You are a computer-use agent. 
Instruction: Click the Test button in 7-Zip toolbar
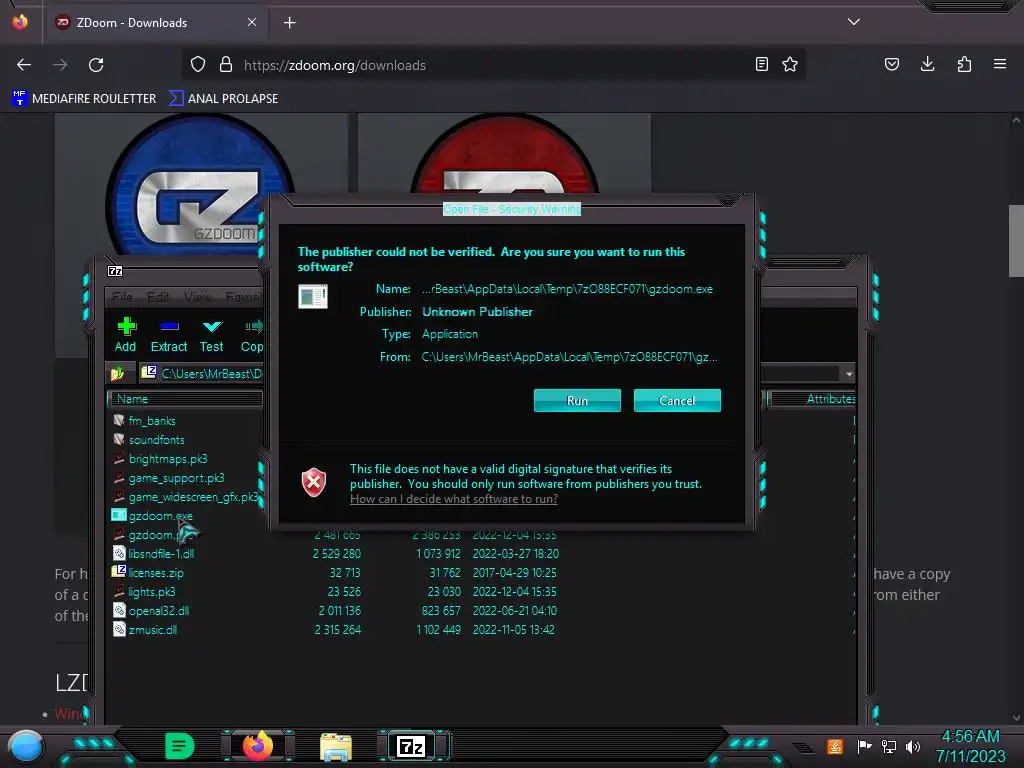(x=212, y=335)
